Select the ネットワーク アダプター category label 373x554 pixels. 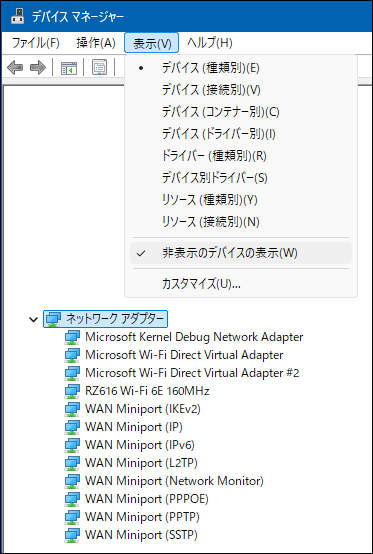pos(115,319)
